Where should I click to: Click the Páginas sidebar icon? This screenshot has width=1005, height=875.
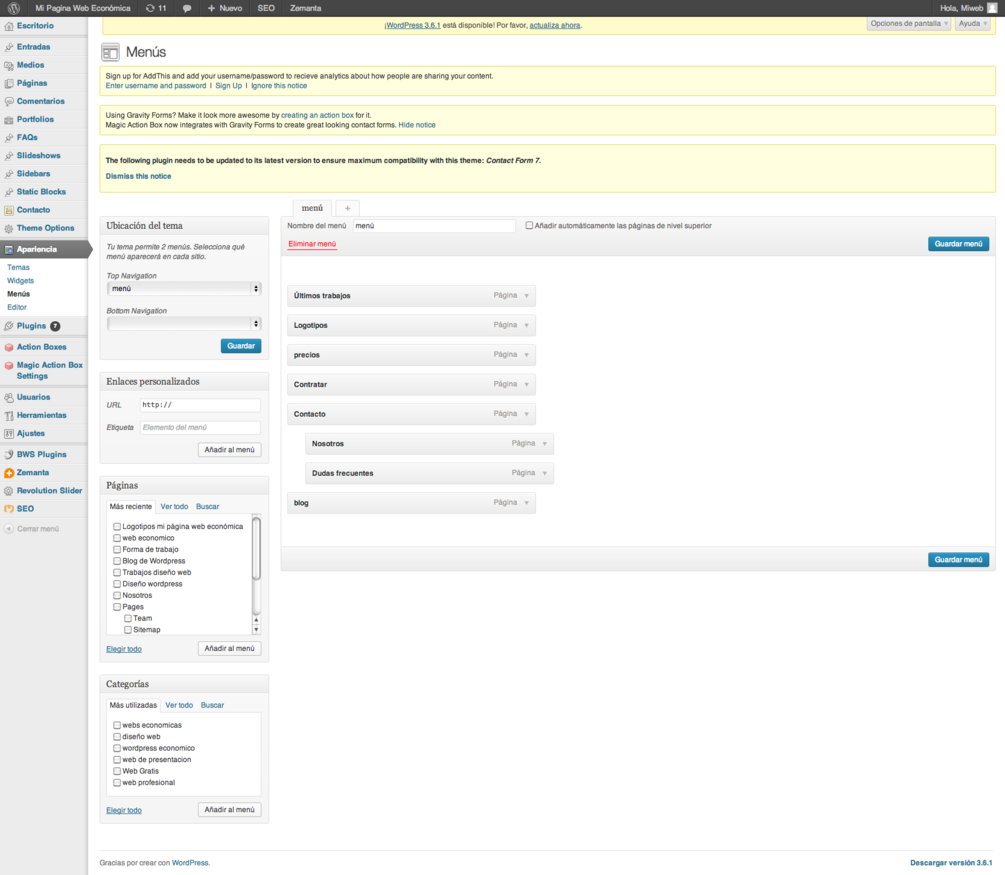coord(9,83)
